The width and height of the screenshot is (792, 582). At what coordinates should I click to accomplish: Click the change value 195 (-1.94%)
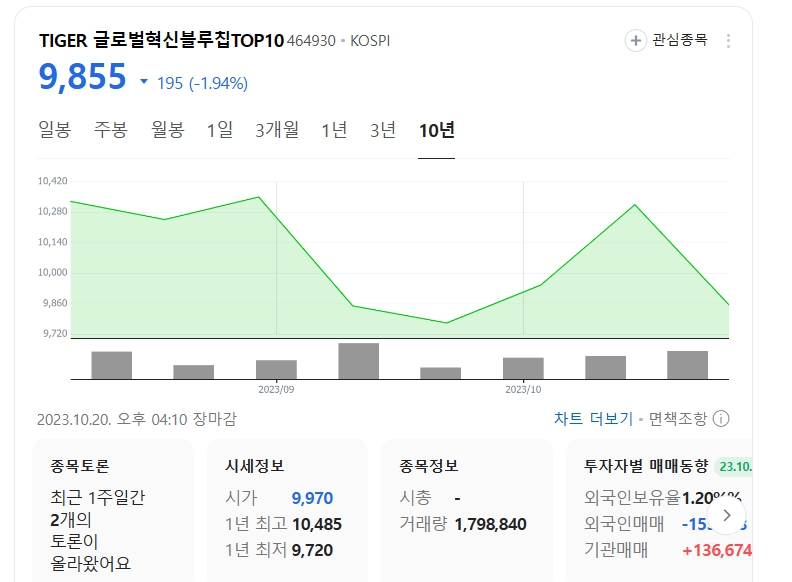(x=202, y=83)
